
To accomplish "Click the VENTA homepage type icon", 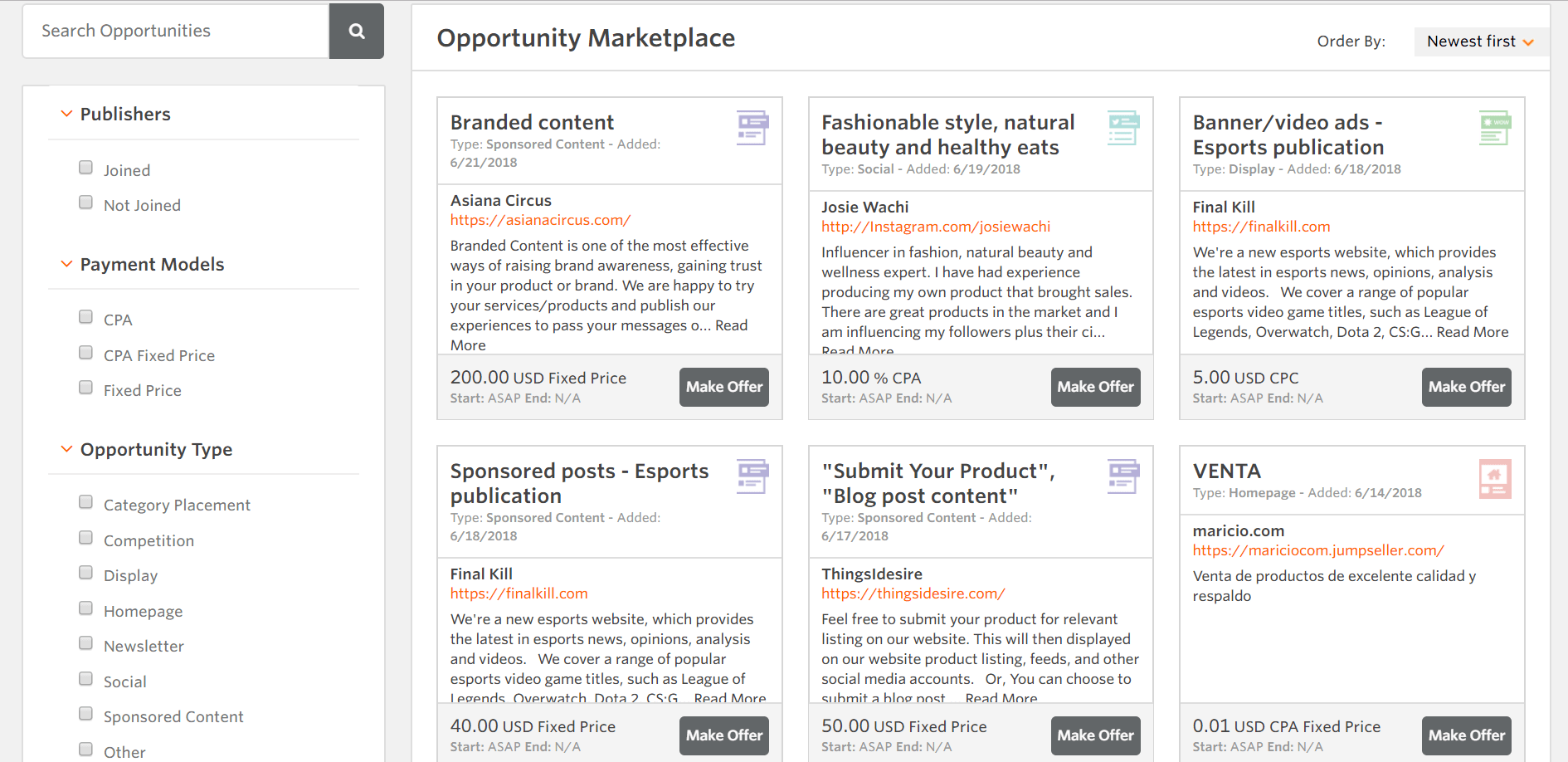I will point(1495,479).
